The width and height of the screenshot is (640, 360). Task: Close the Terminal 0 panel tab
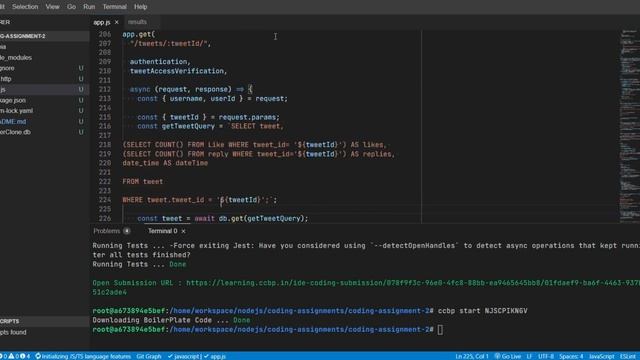(184, 231)
